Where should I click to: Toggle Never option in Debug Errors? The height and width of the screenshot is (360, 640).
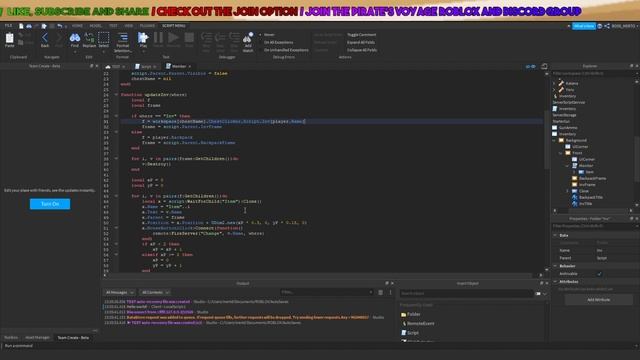click(x=267, y=35)
